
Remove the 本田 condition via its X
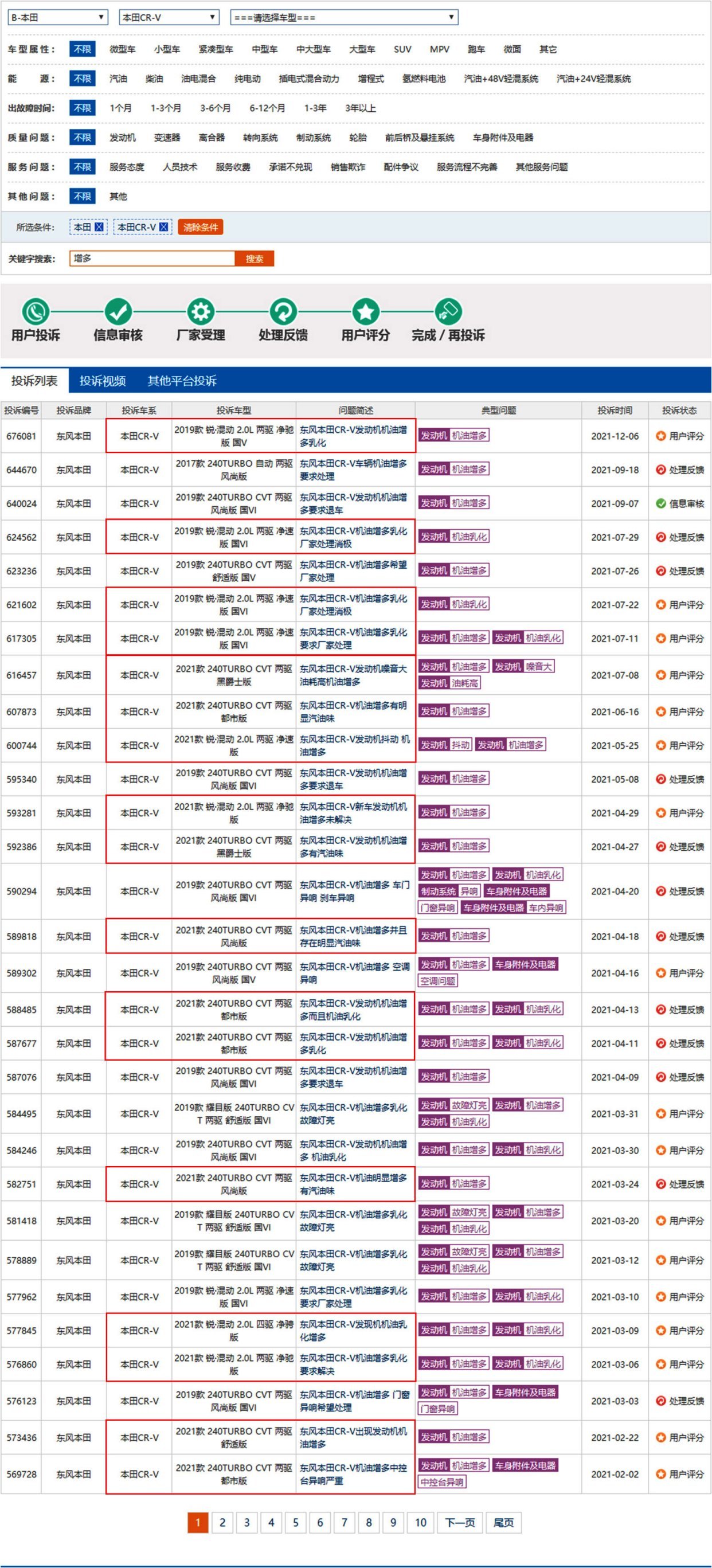click(x=99, y=227)
